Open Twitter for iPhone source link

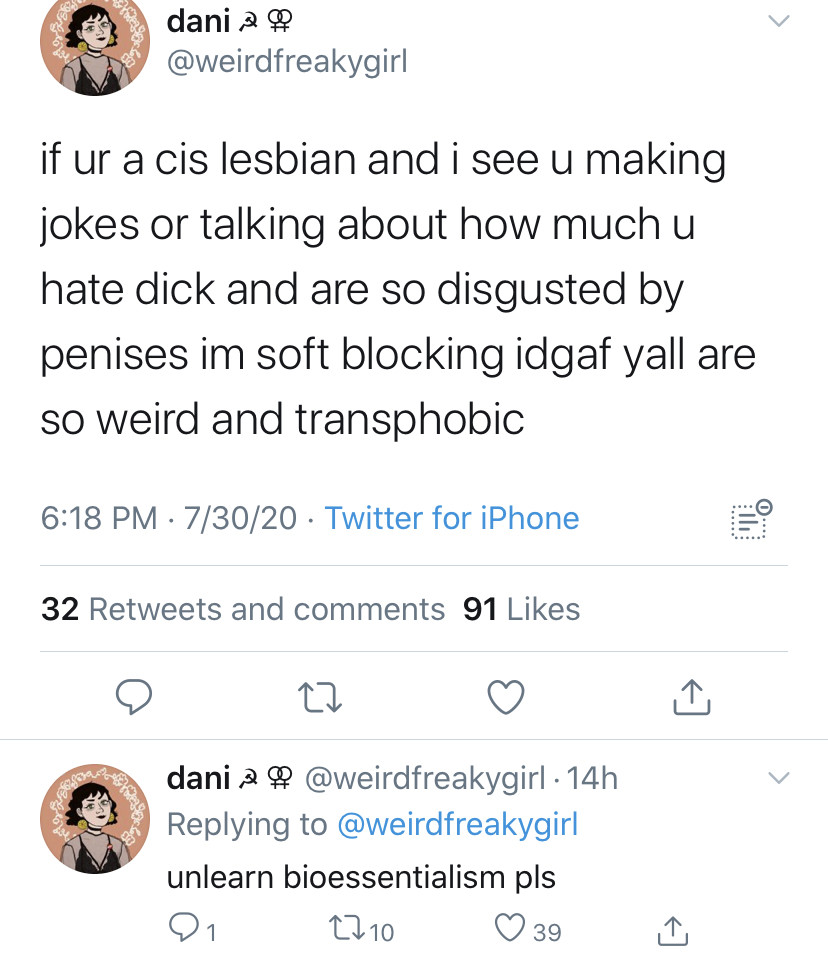(452, 518)
